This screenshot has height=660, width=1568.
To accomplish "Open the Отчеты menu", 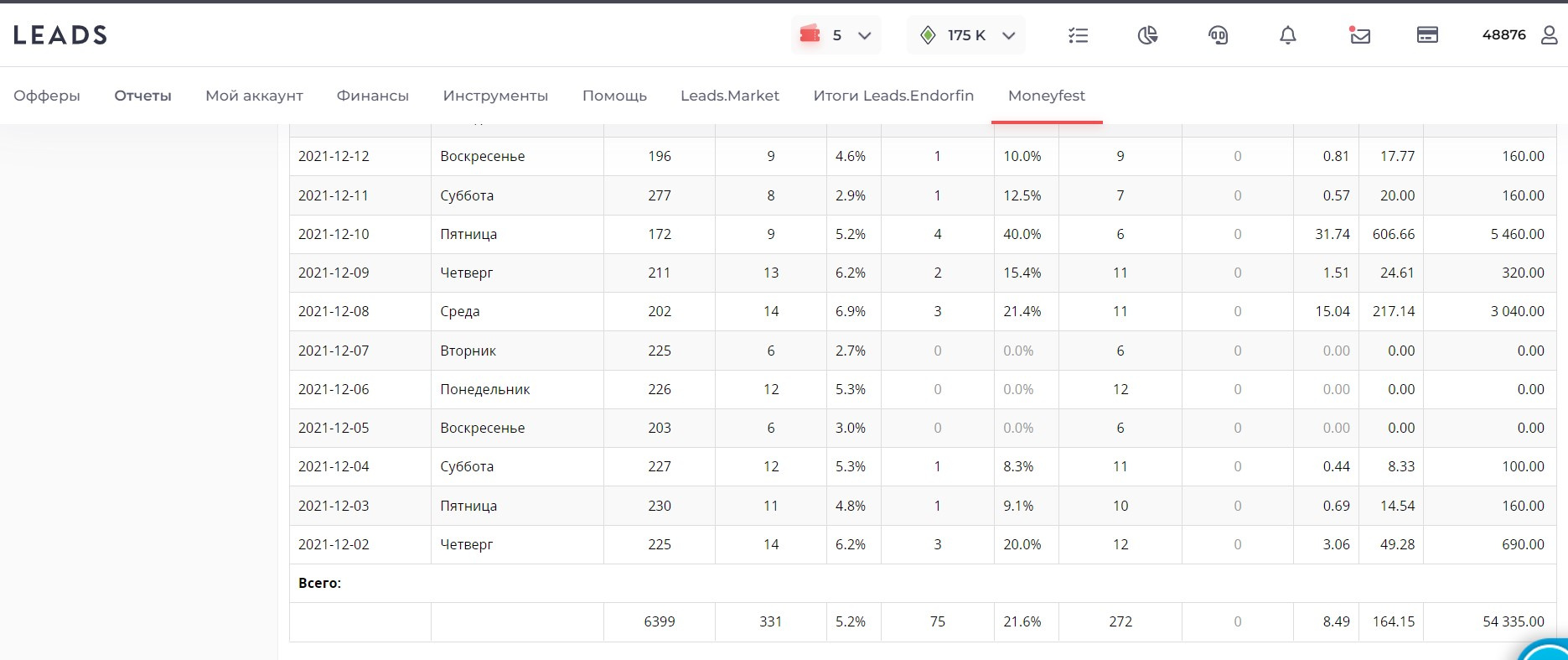I will click(143, 96).
